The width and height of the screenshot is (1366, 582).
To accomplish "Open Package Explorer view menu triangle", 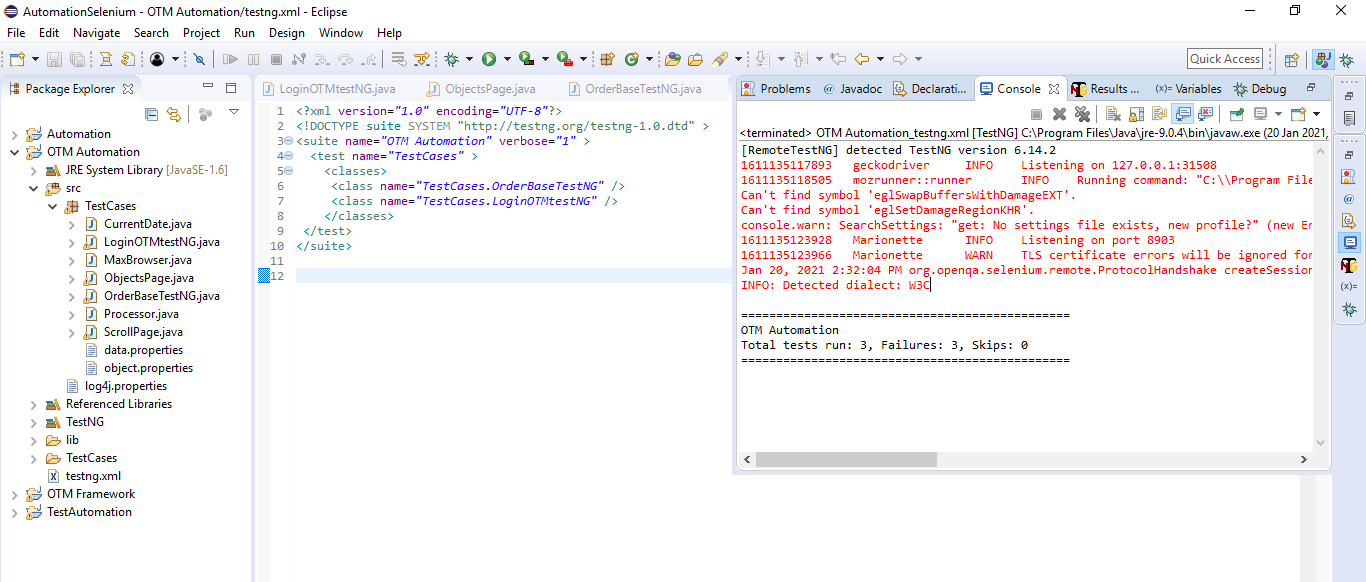I will [234, 112].
